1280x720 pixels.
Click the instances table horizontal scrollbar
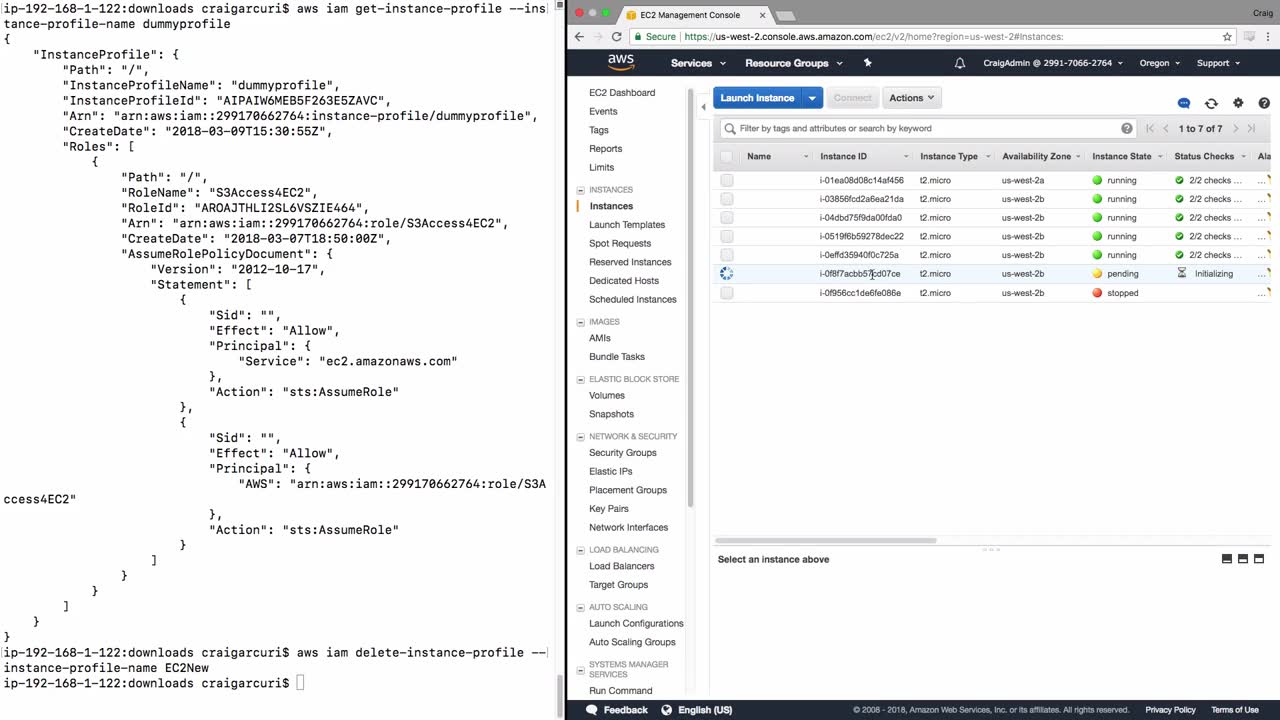tap(826, 541)
